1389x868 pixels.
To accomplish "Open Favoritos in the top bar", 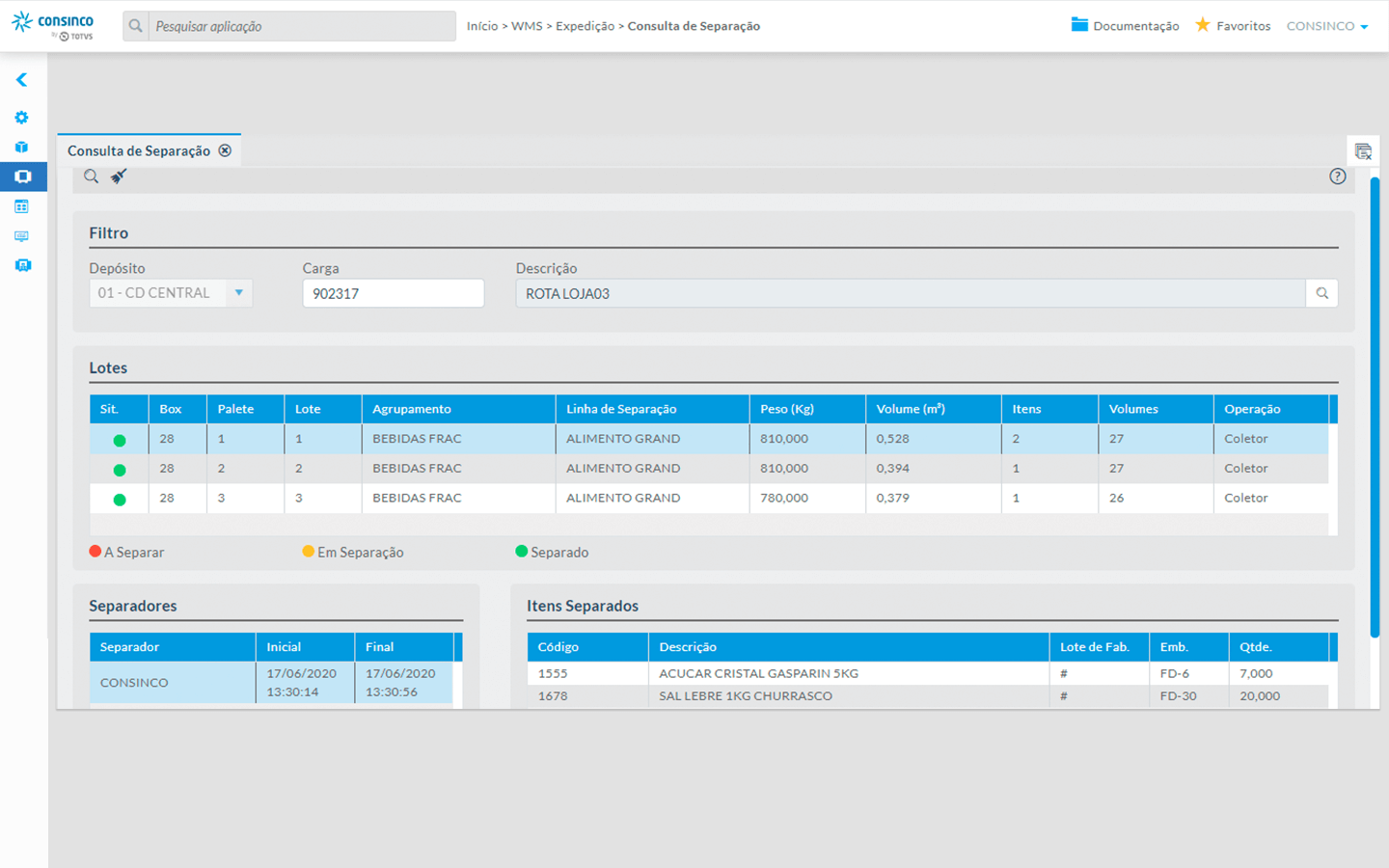I will pyautogui.click(x=1233, y=26).
